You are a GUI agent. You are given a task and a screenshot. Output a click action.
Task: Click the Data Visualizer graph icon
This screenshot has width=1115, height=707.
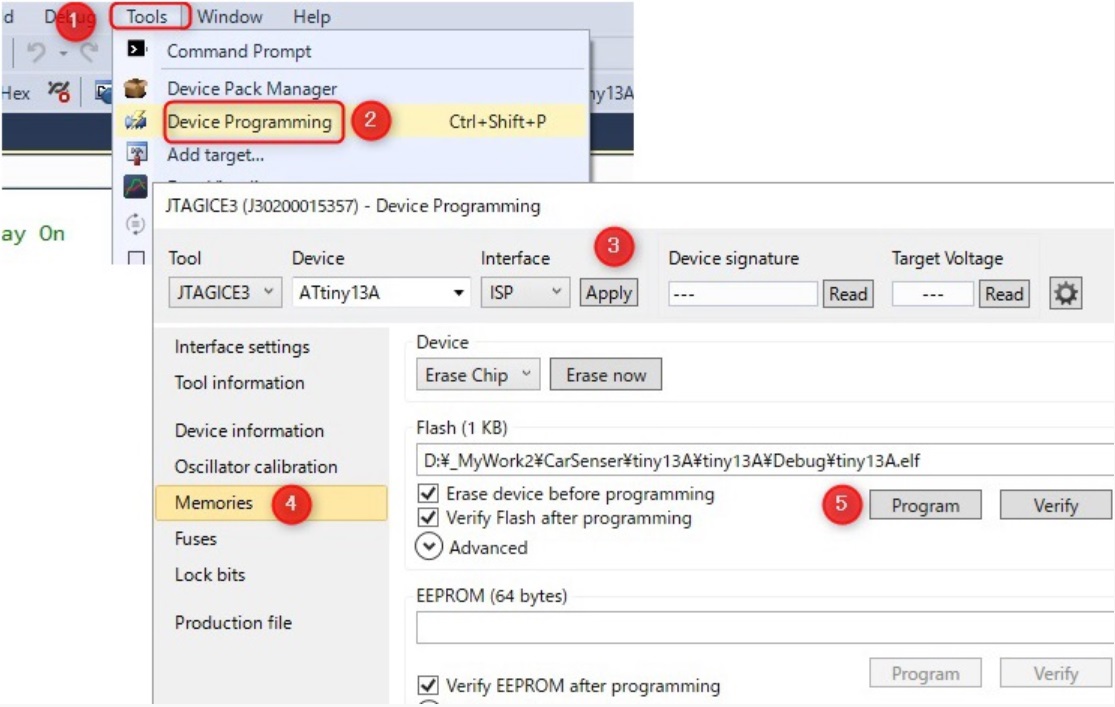click(136, 187)
